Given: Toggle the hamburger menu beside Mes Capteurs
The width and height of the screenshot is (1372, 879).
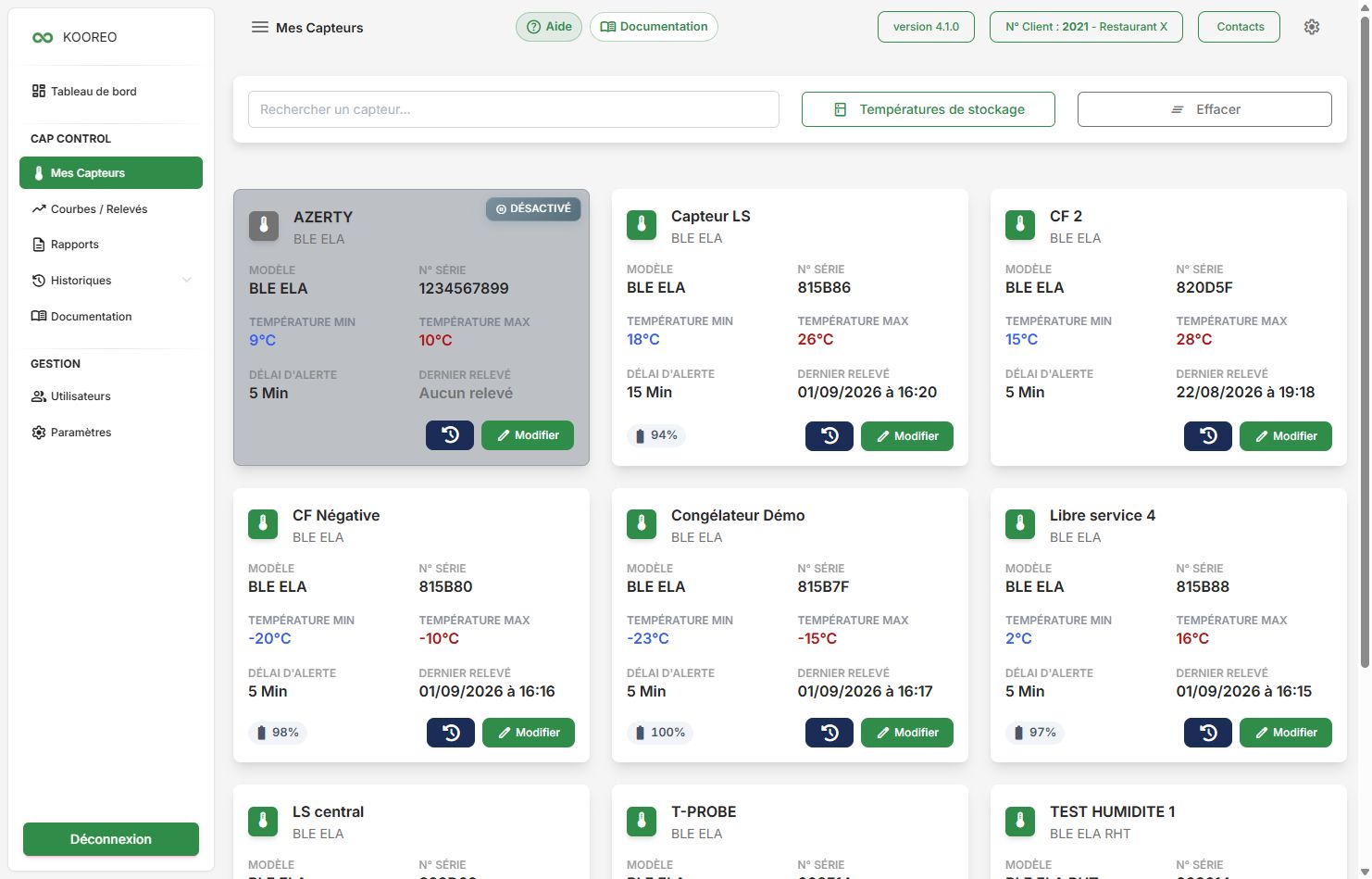Looking at the screenshot, I should point(260,28).
